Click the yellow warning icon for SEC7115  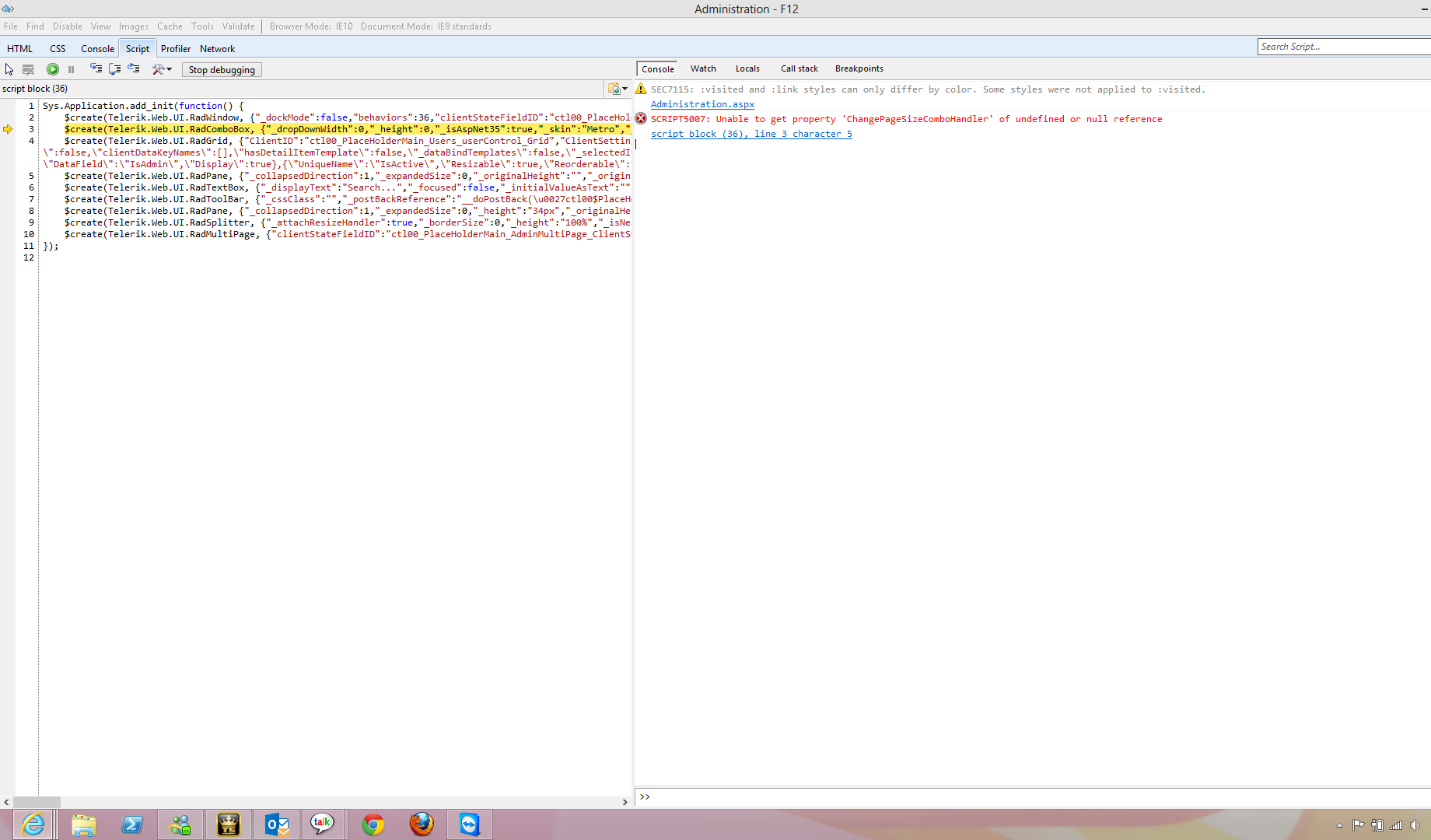[641, 89]
